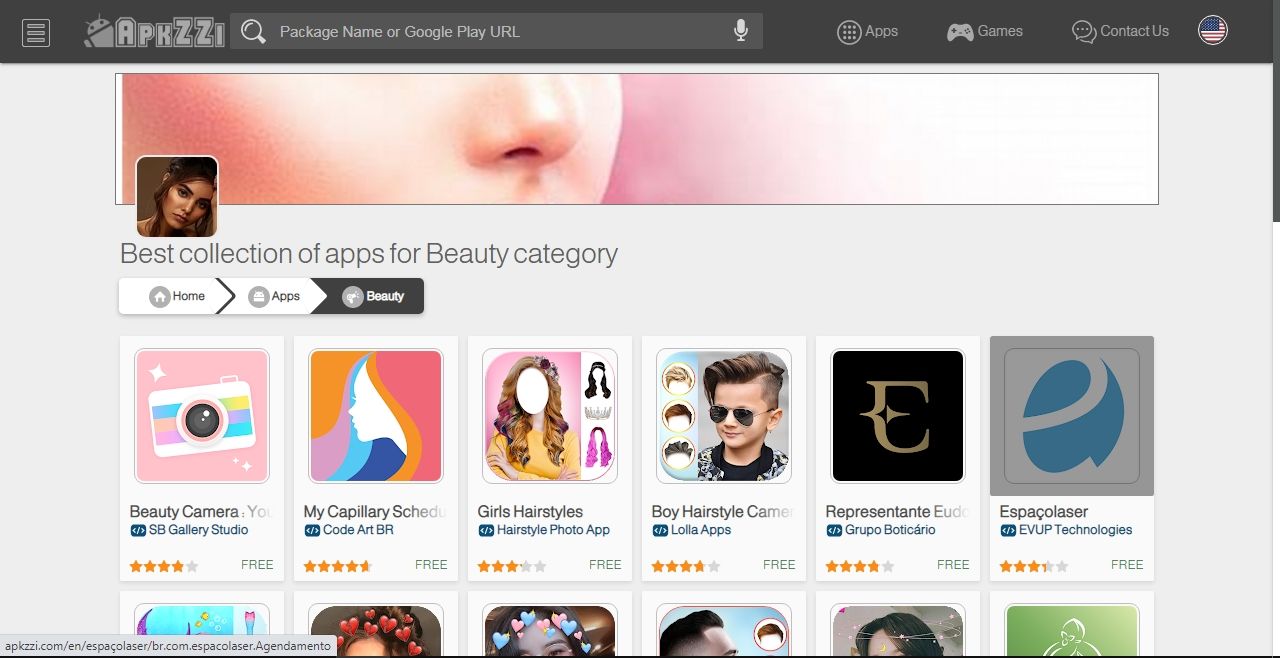The image size is (1280, 658).
Task: Open the Apps menu in header
Action: click(x=867, y=32)
